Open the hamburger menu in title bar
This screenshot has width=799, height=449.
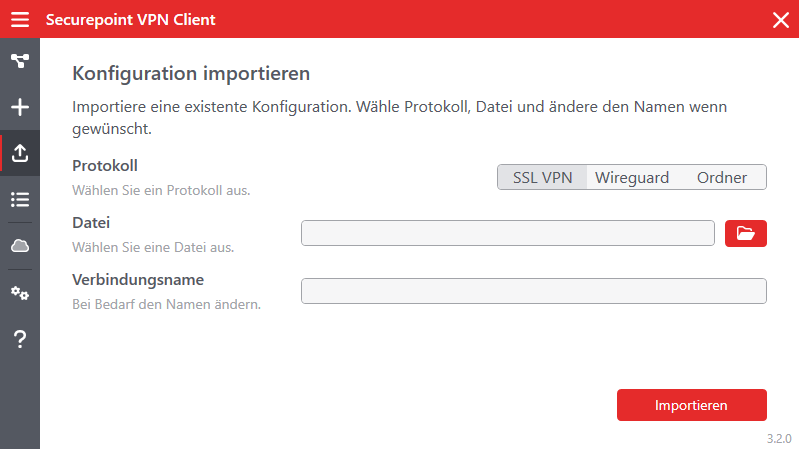(20, 19)
